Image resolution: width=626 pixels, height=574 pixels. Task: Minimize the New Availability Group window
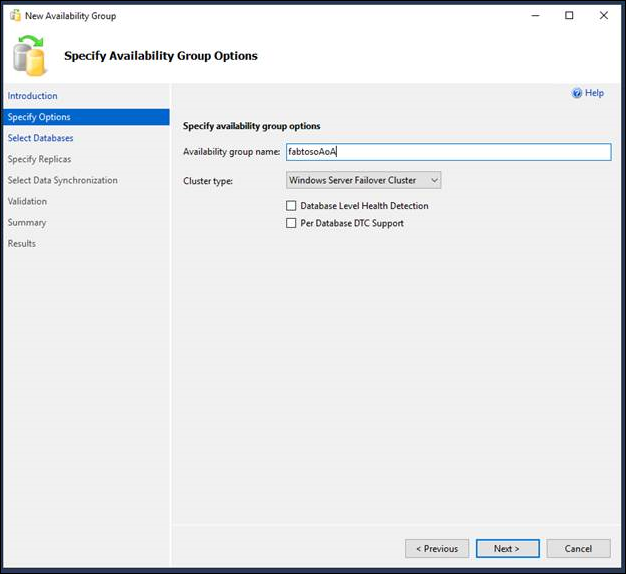[535, 16]
